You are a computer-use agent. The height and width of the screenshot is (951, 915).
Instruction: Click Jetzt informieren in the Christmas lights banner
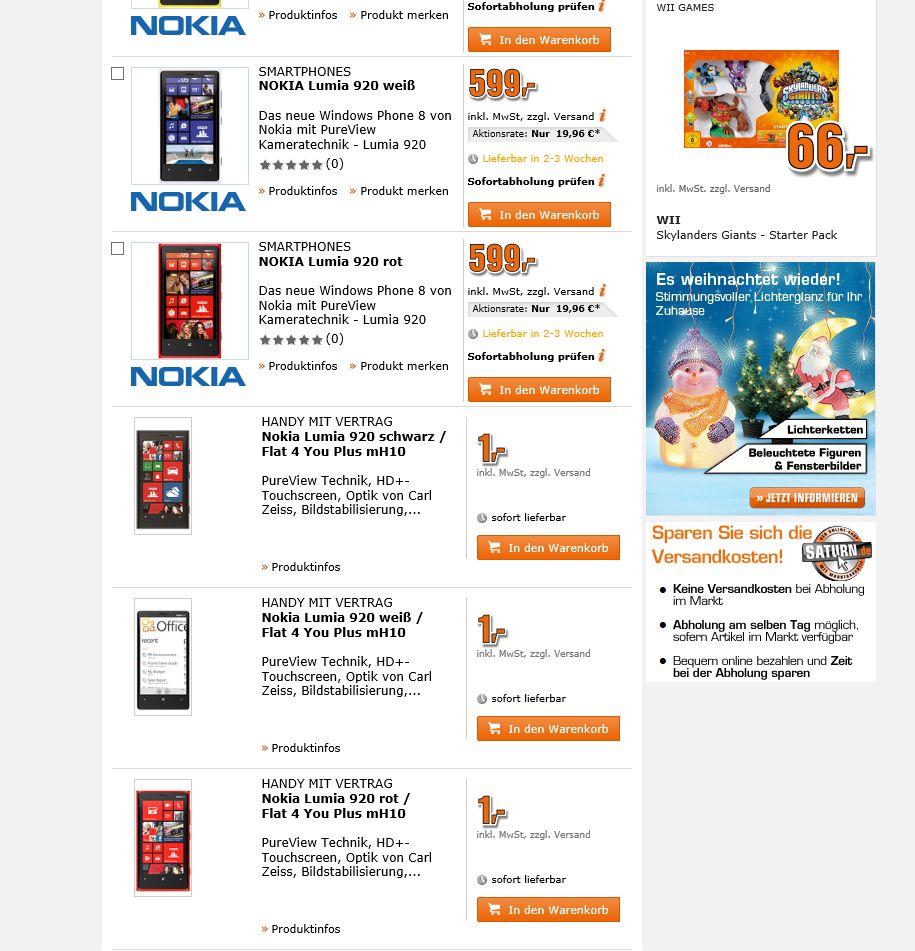point(807,498)
